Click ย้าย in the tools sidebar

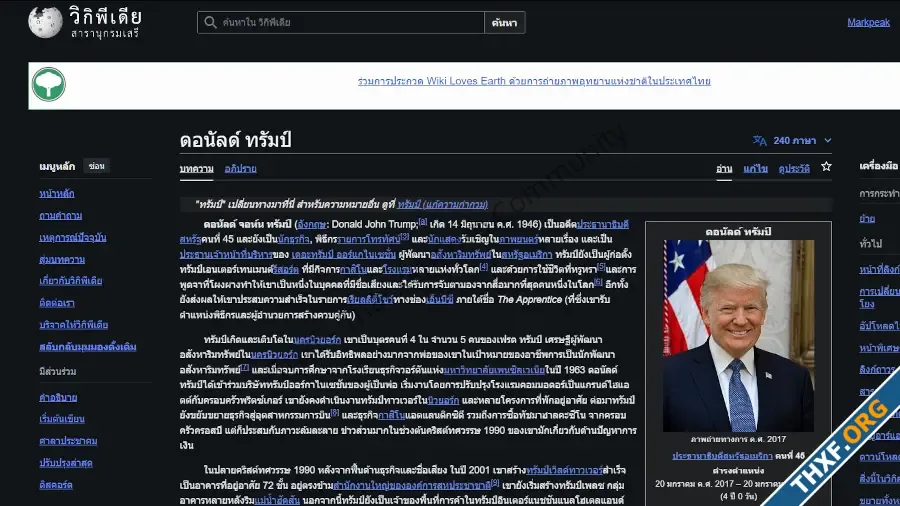(x=867, y=219)
